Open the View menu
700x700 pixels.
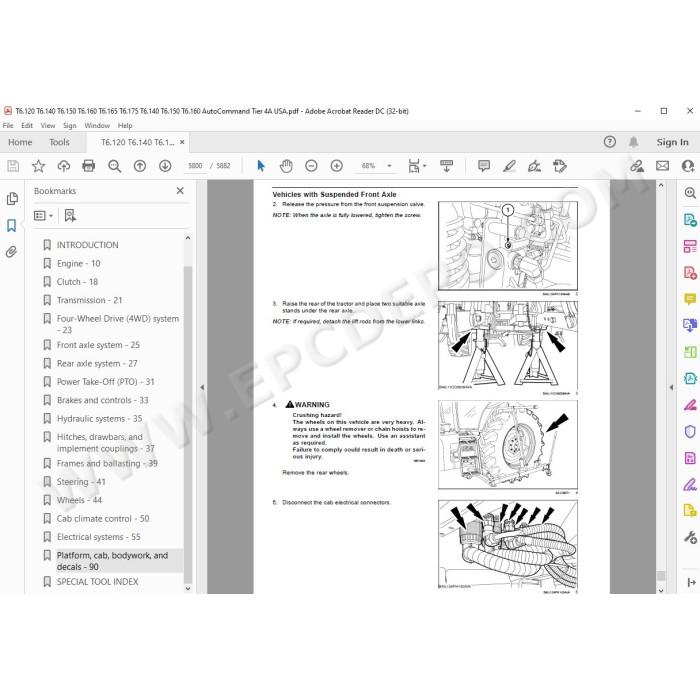point(48,126)
